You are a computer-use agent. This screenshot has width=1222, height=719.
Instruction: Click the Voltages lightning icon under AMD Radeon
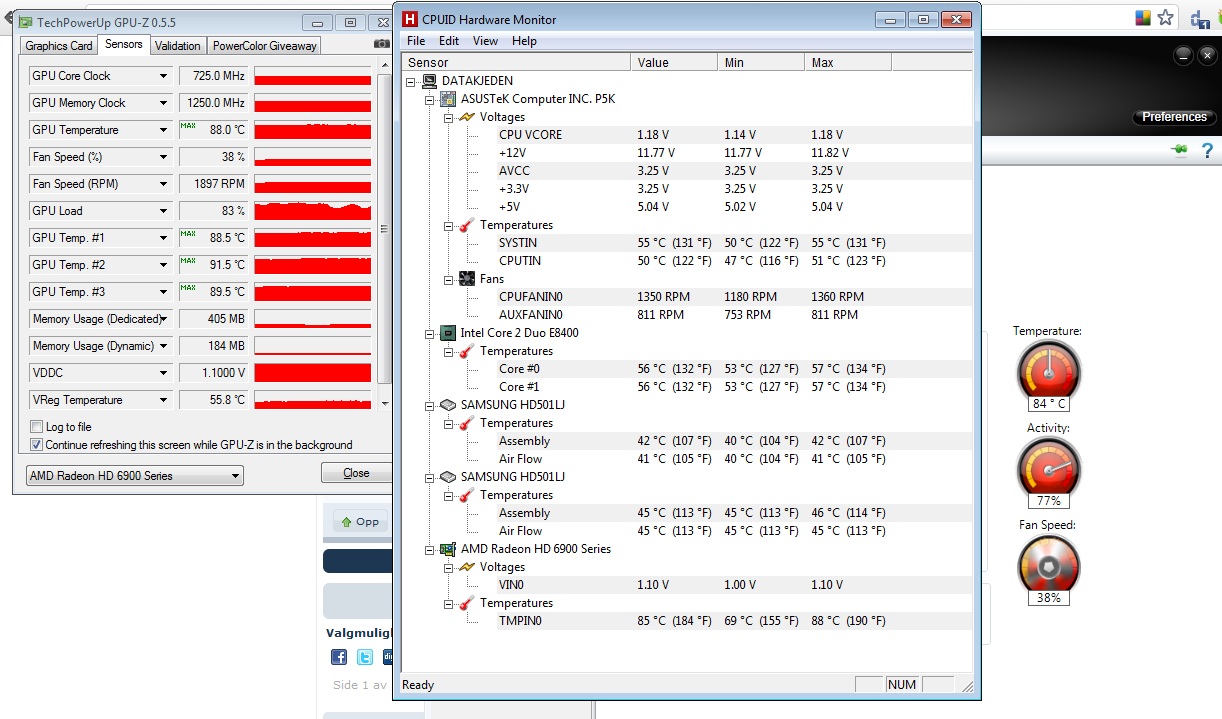tap(467, 567)
